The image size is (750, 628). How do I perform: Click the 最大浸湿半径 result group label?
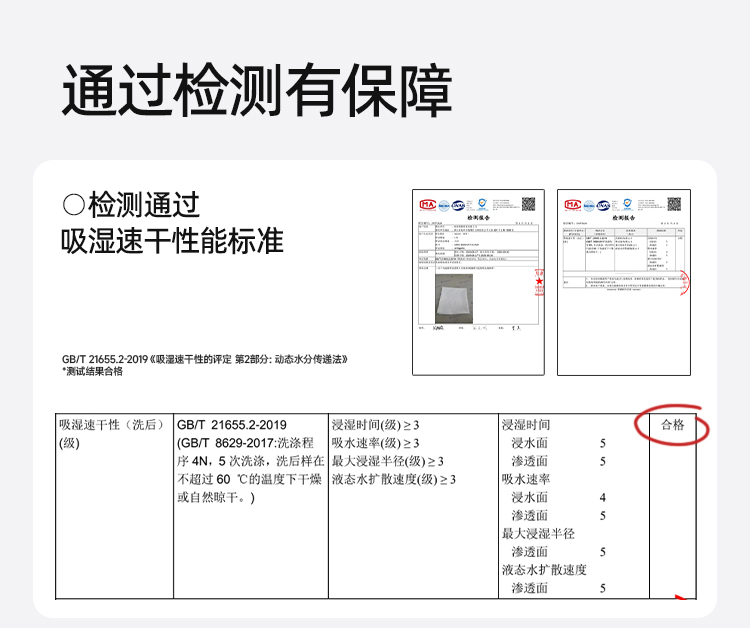coord(538,534)
